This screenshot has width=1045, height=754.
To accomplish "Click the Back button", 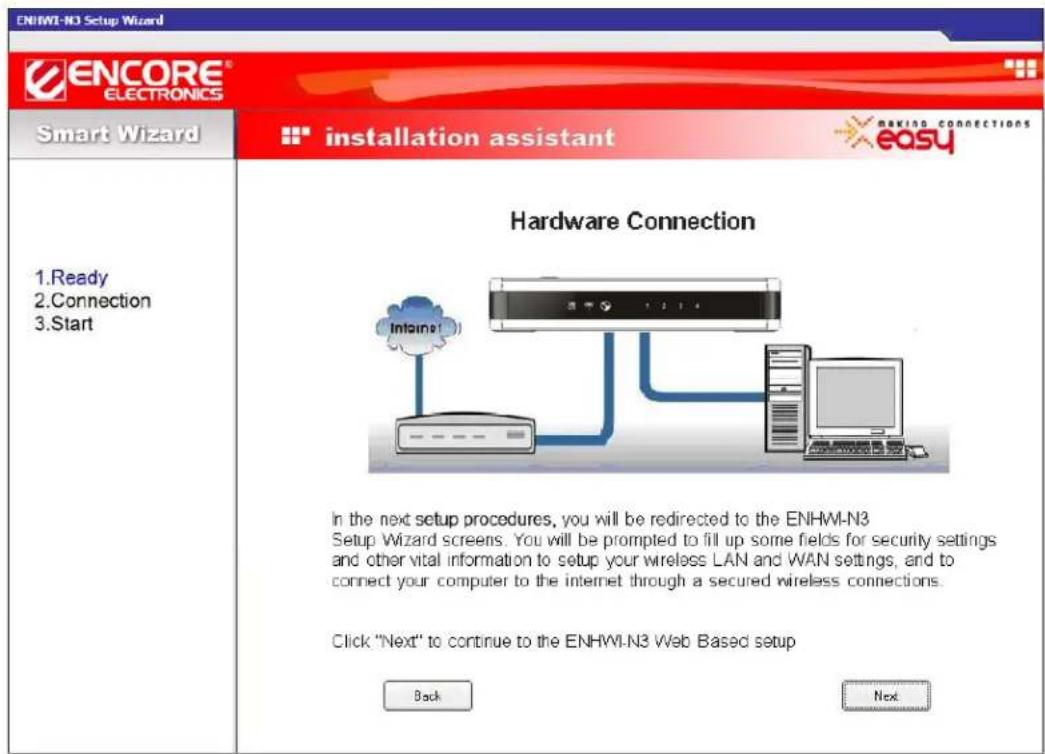I will click(x=427, y=695).
